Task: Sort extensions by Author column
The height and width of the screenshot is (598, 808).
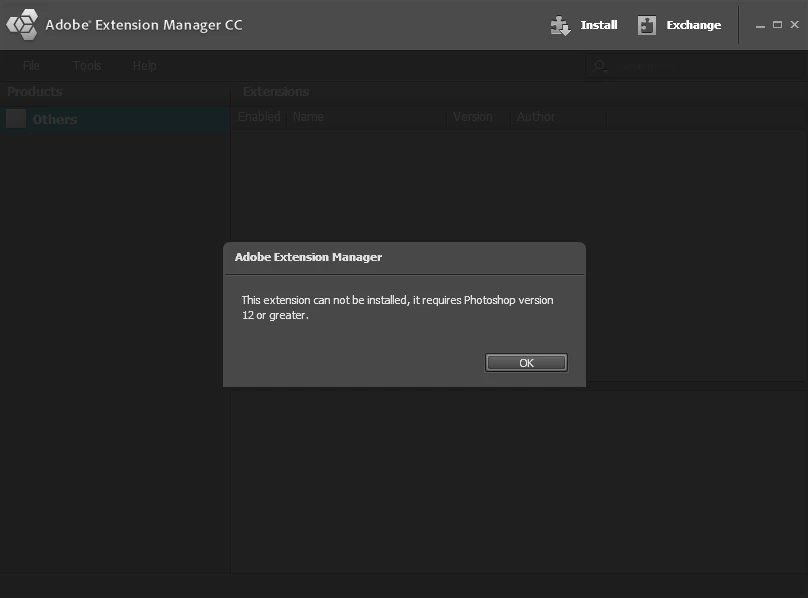Action: pyautogui.click(x=559, y=117)
